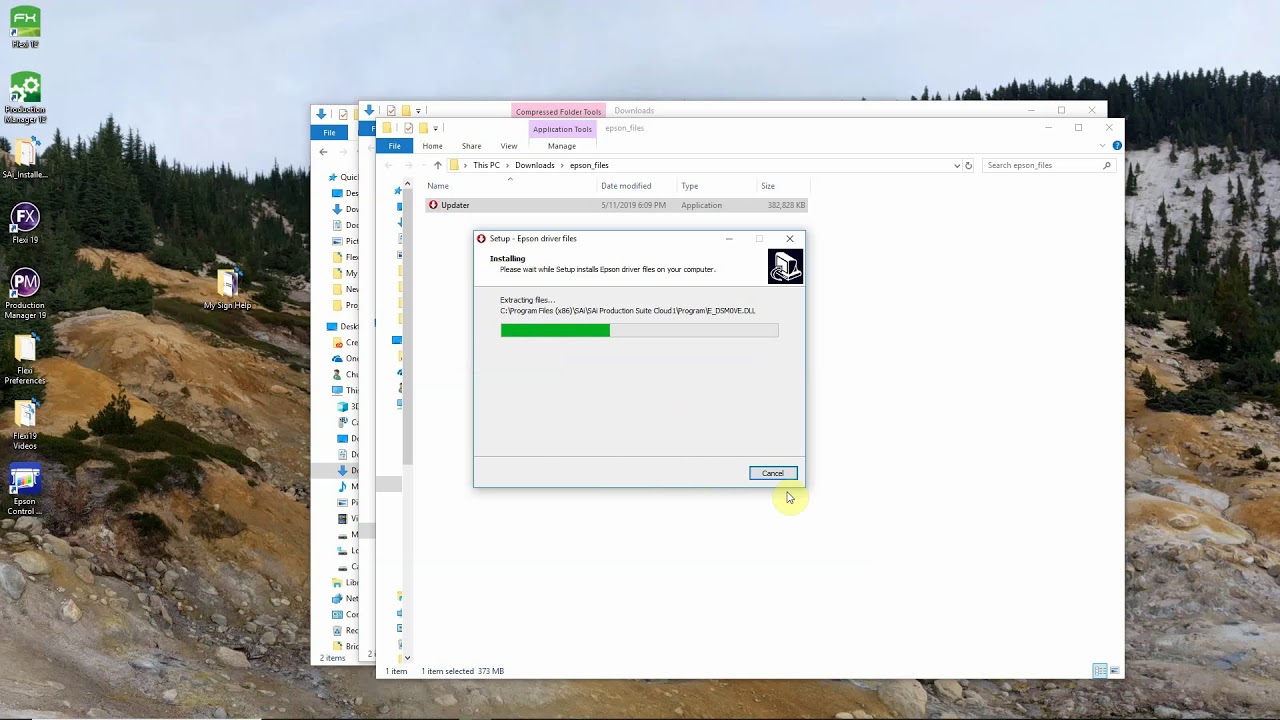Click the folder icon in the epson_files address bar
Viewport: 1280px width, 720px height.
454,165
